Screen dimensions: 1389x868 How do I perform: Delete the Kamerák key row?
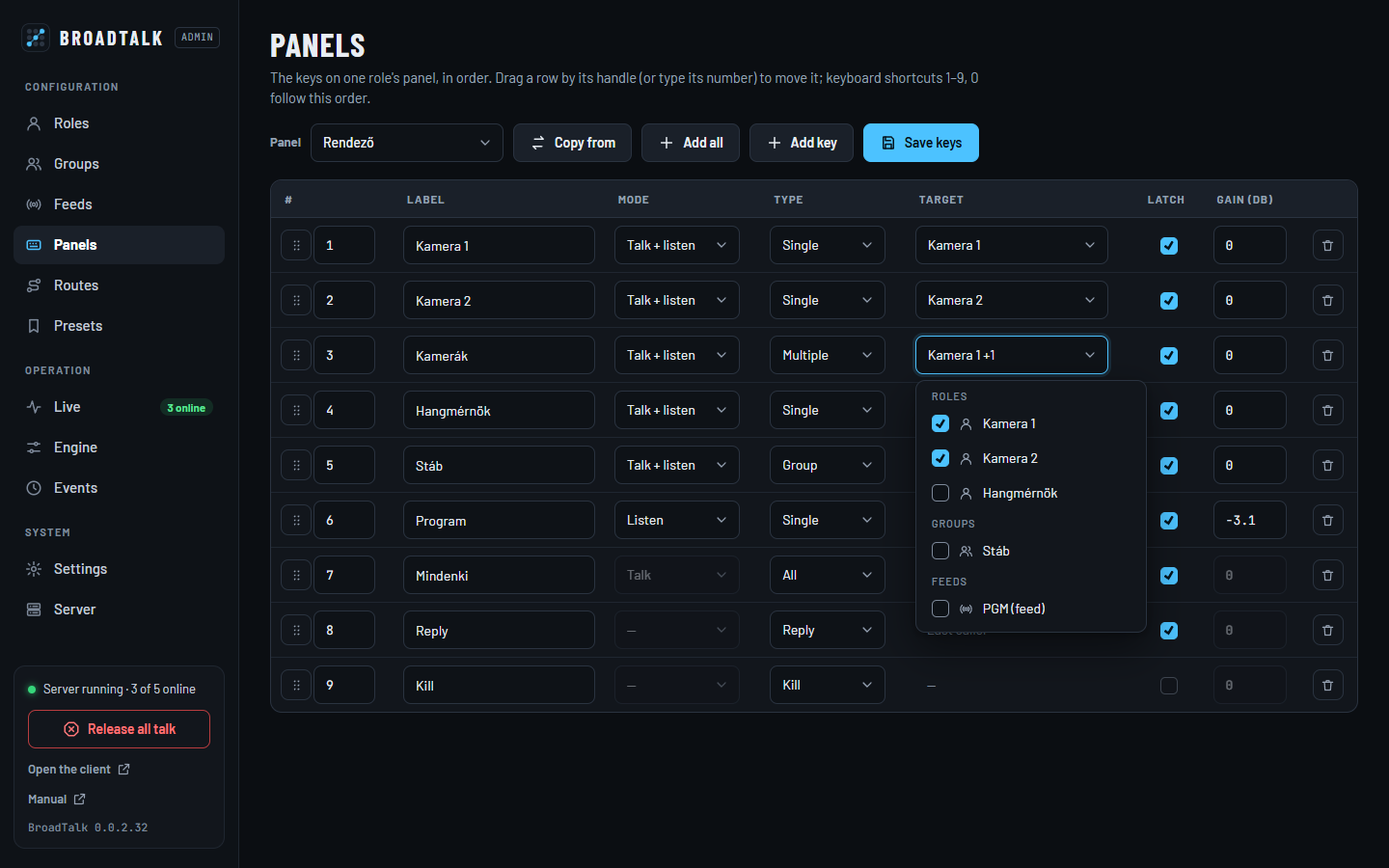click(x=1327, y=355)
